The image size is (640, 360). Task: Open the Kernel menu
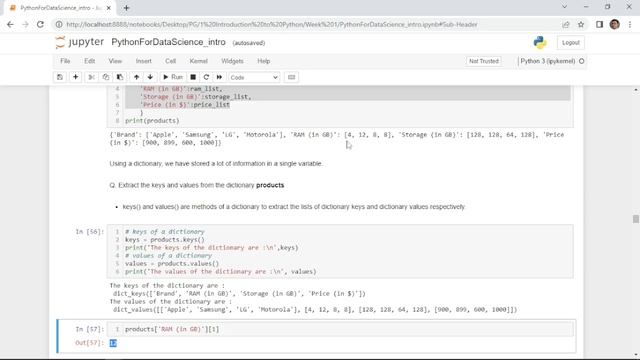(198, 61)
